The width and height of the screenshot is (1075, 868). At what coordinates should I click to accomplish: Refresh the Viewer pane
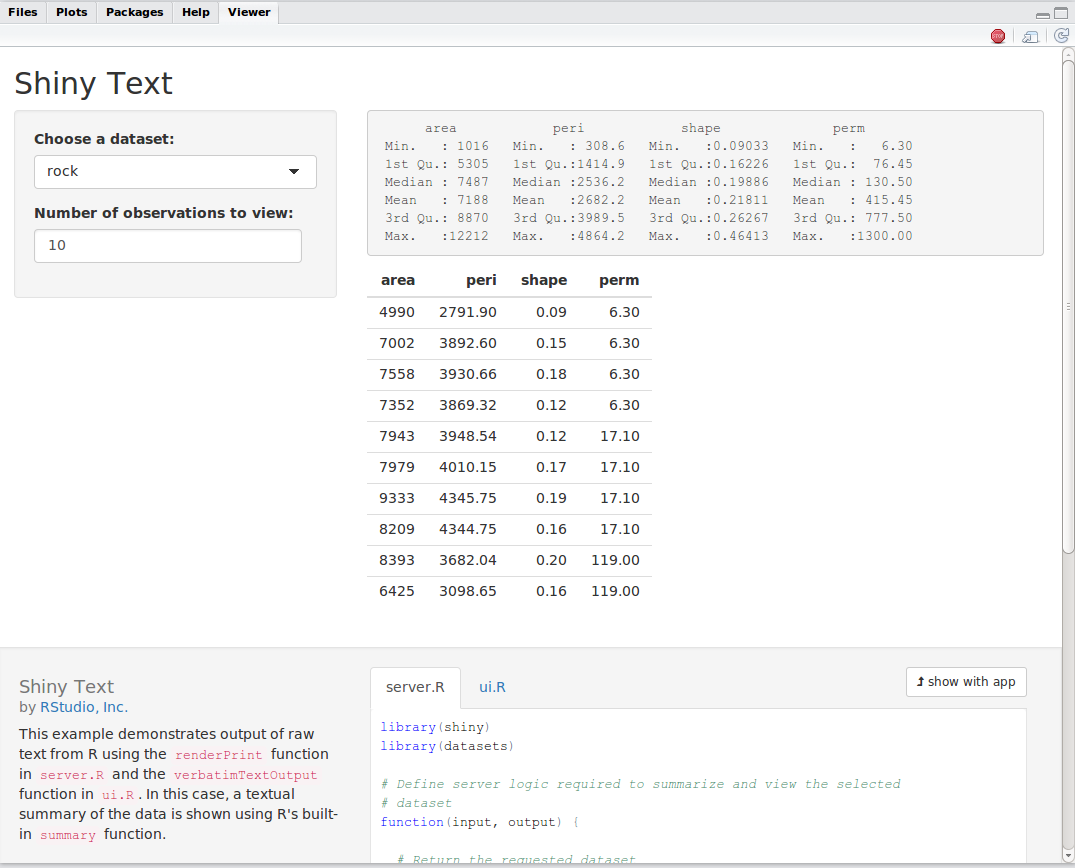(1061, 36)
